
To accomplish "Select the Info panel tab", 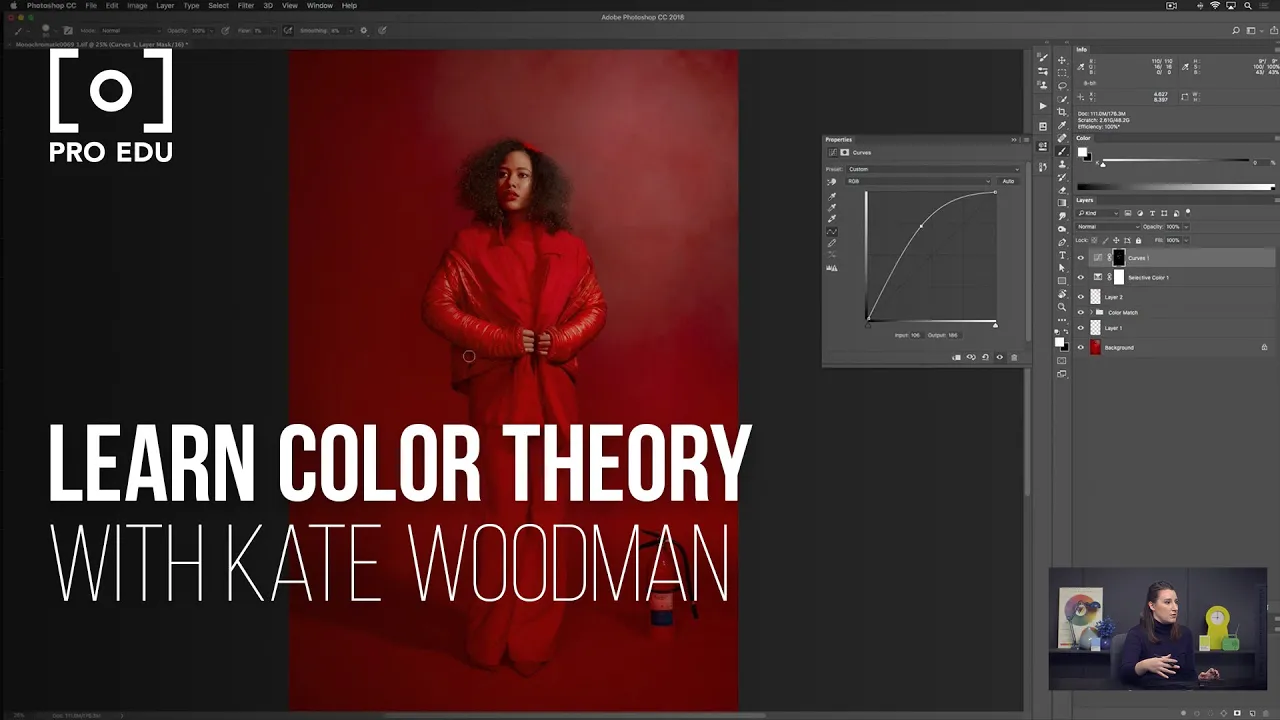I will click(1081, 49).
